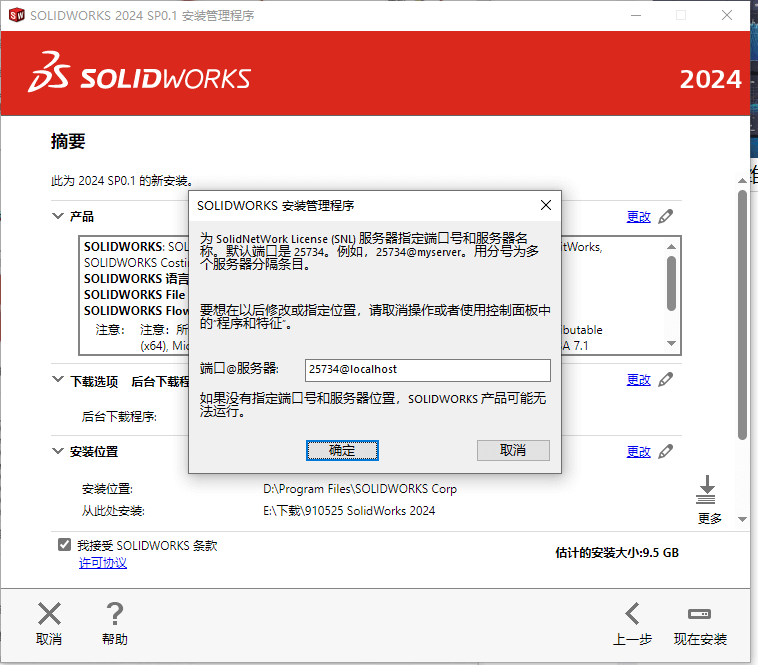The width and height of the screenshot is (758, 665).
Task: Click the 从此处安装: label
Action: pos(113,511)
